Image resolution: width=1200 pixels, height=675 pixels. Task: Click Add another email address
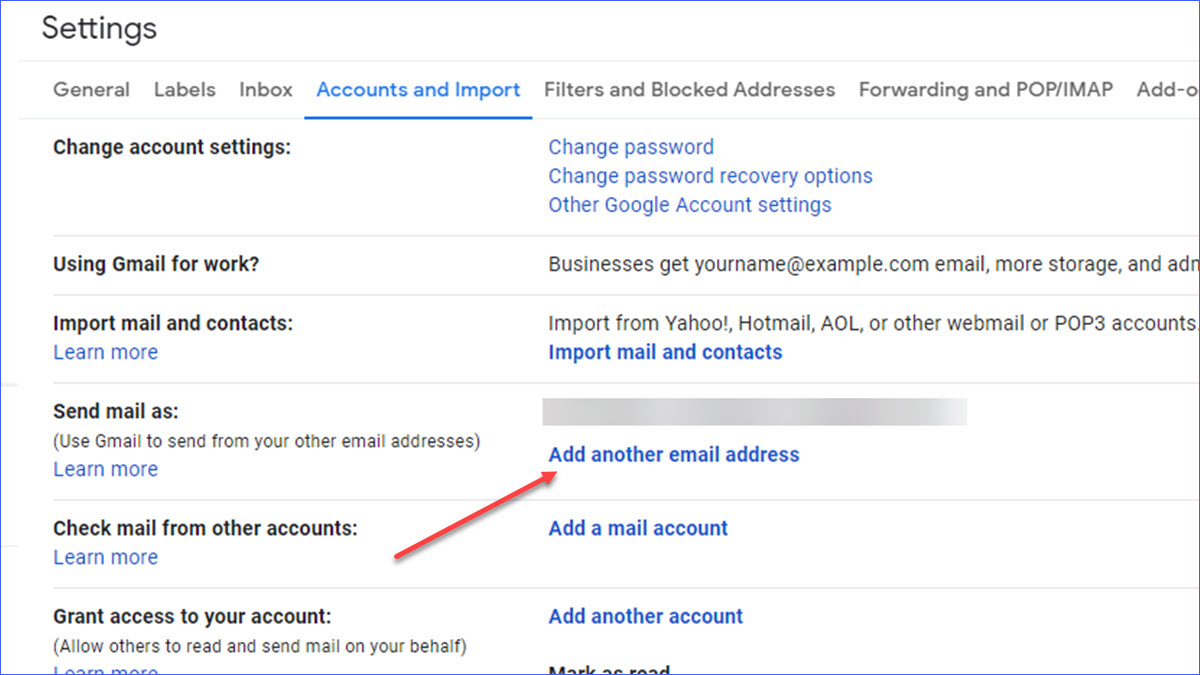tap(673, 454)
